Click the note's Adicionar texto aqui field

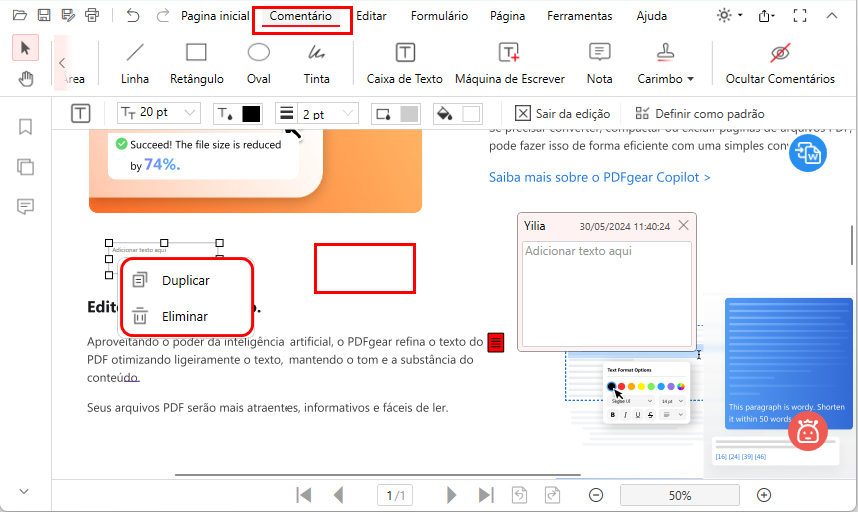[x=606, y=294]
